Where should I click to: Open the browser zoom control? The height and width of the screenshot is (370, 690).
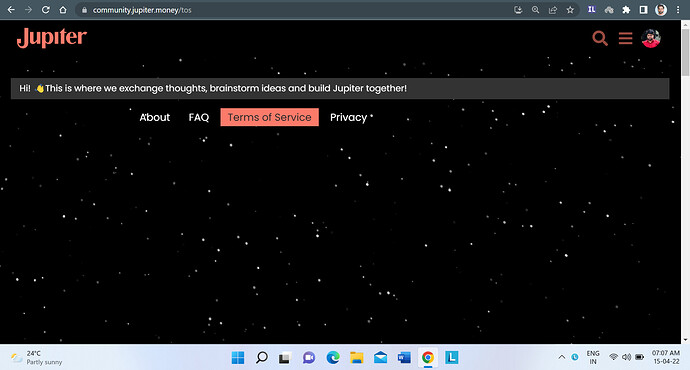click(x=535, y=10)
